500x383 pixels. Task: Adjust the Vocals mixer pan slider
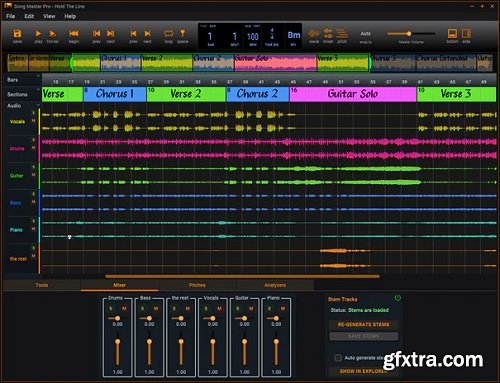tap(213, 318)
